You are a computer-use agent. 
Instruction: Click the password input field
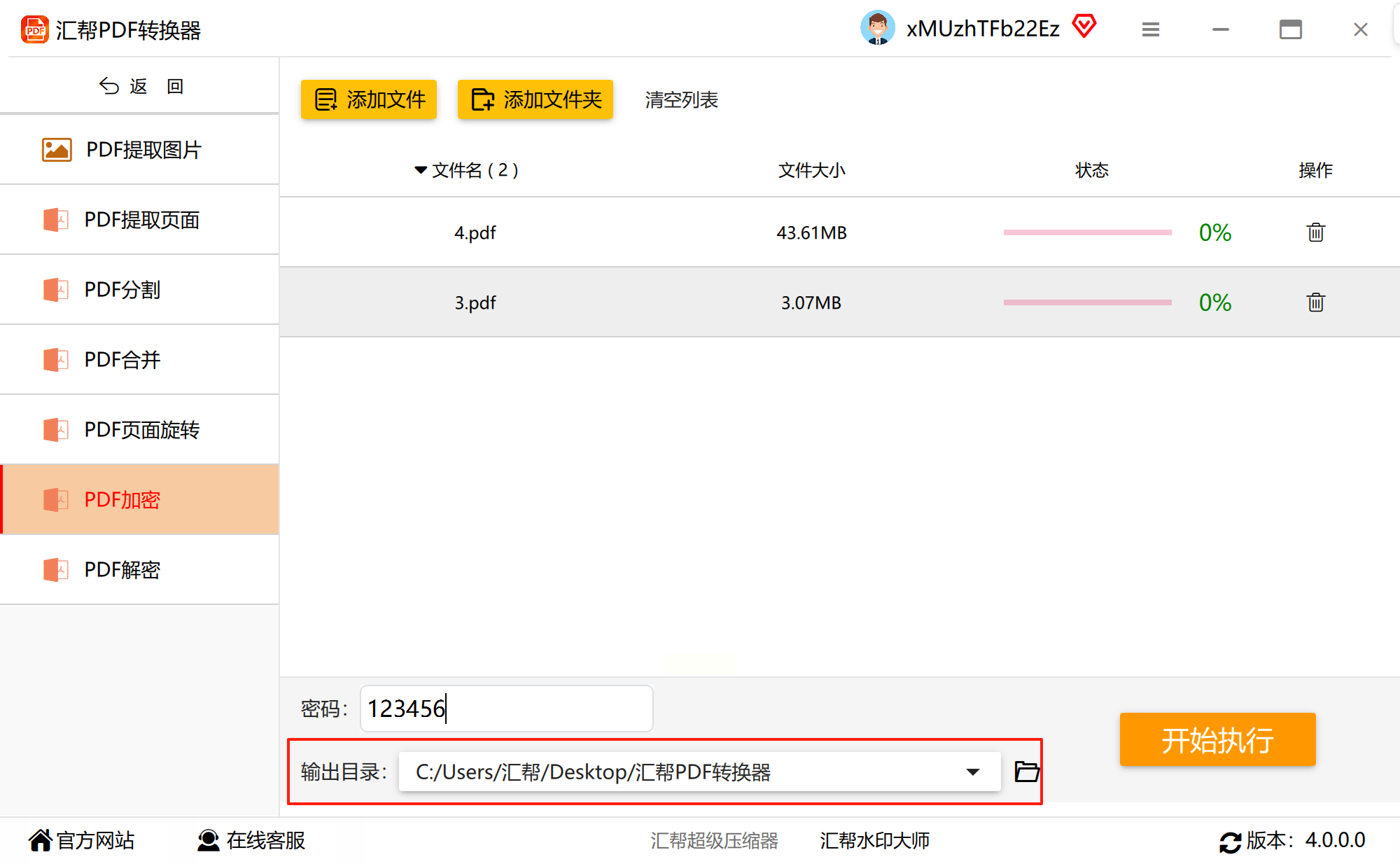(x=507, y=709)
